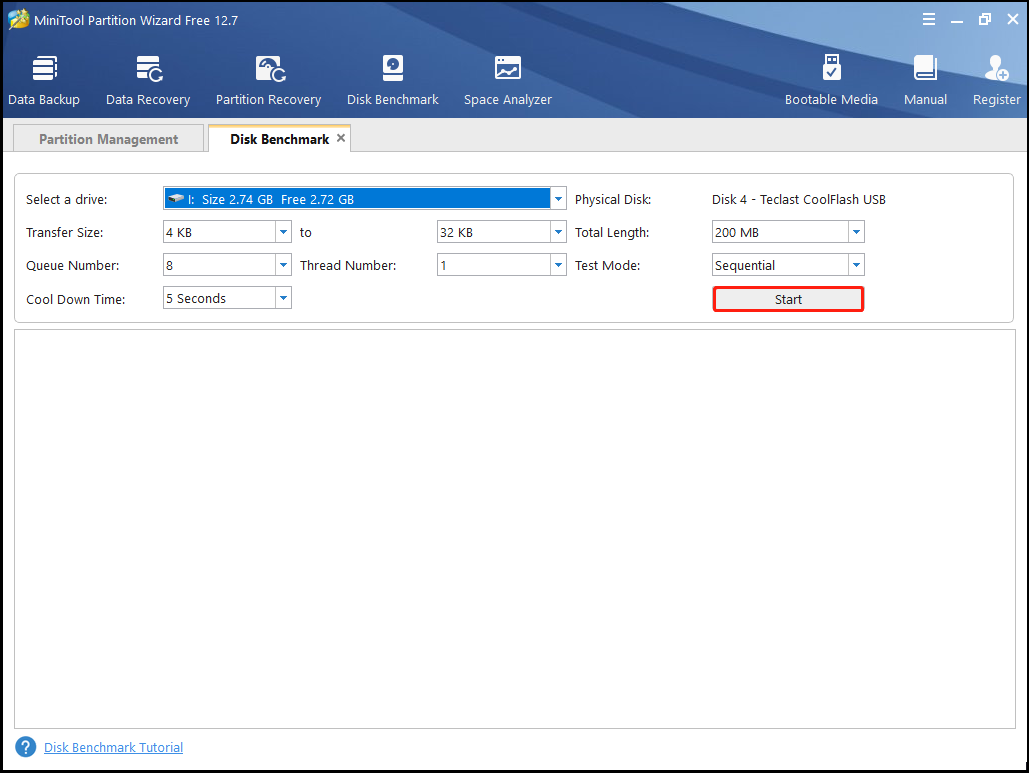Click the selected drive I: entry
The height and width of the screenshot is (773, 1029).
click(357, 199)
